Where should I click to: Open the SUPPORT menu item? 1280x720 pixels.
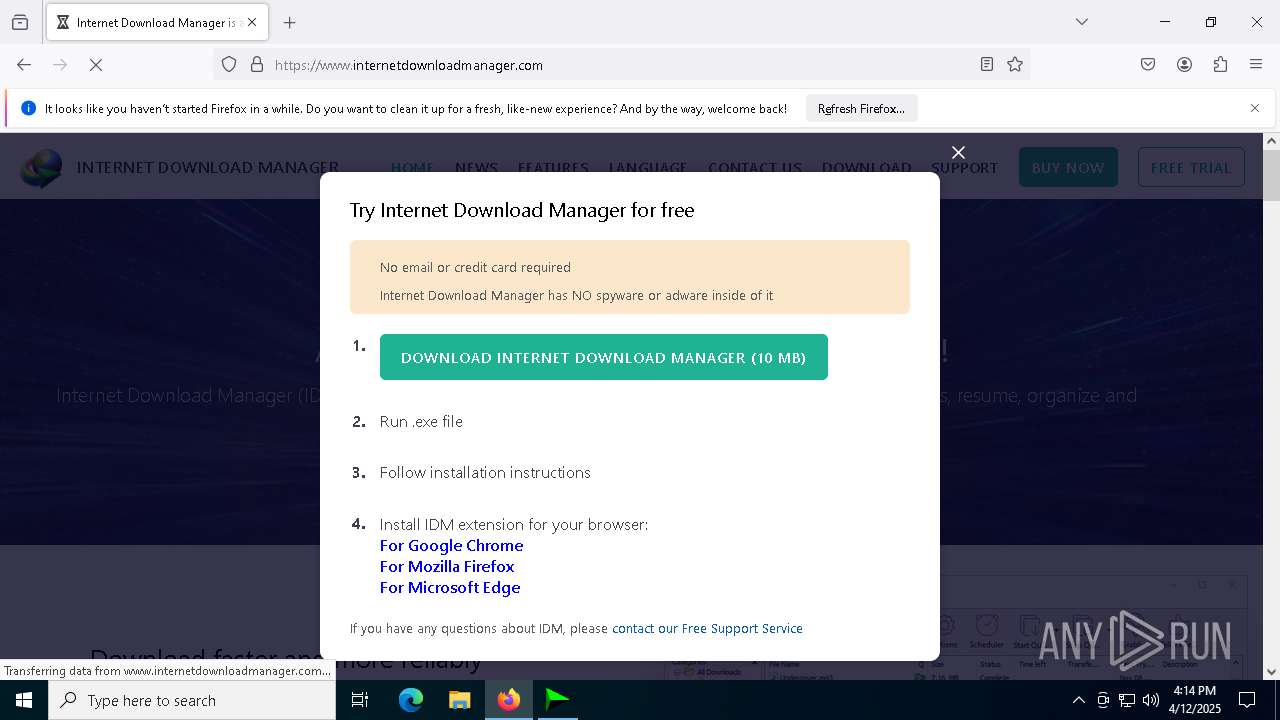[x=964, y=167]
